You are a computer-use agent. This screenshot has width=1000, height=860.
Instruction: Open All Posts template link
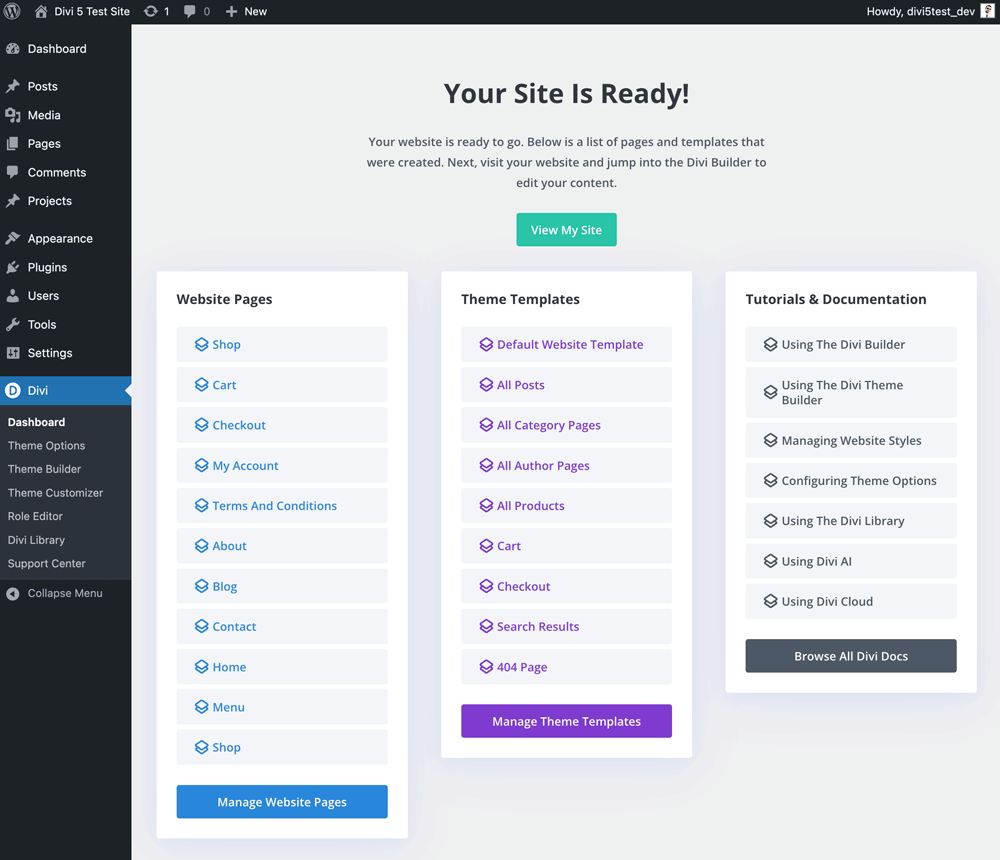(x=566, y=385)
